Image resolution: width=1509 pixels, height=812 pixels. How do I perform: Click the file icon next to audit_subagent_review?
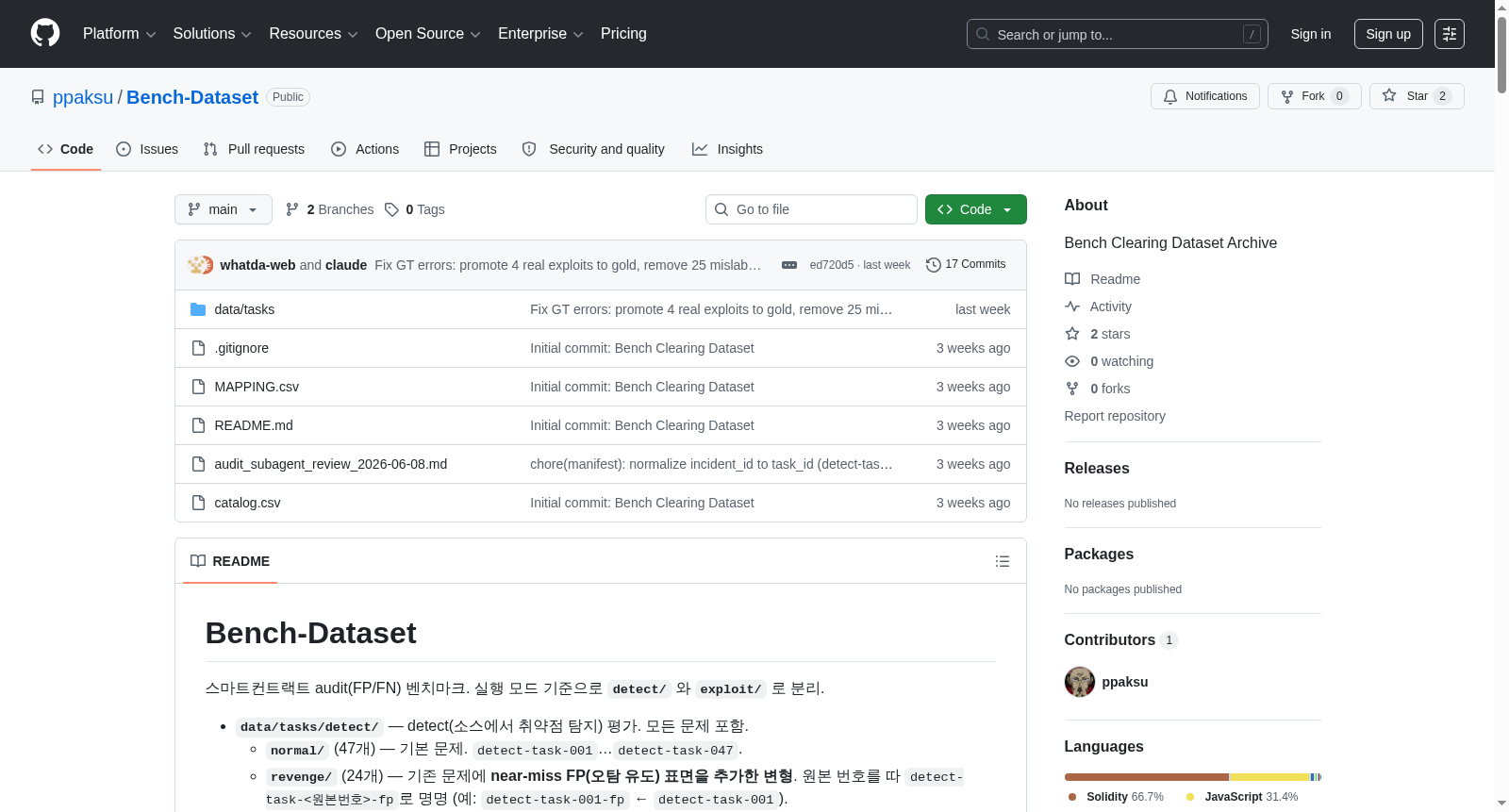tap(198, 464)
